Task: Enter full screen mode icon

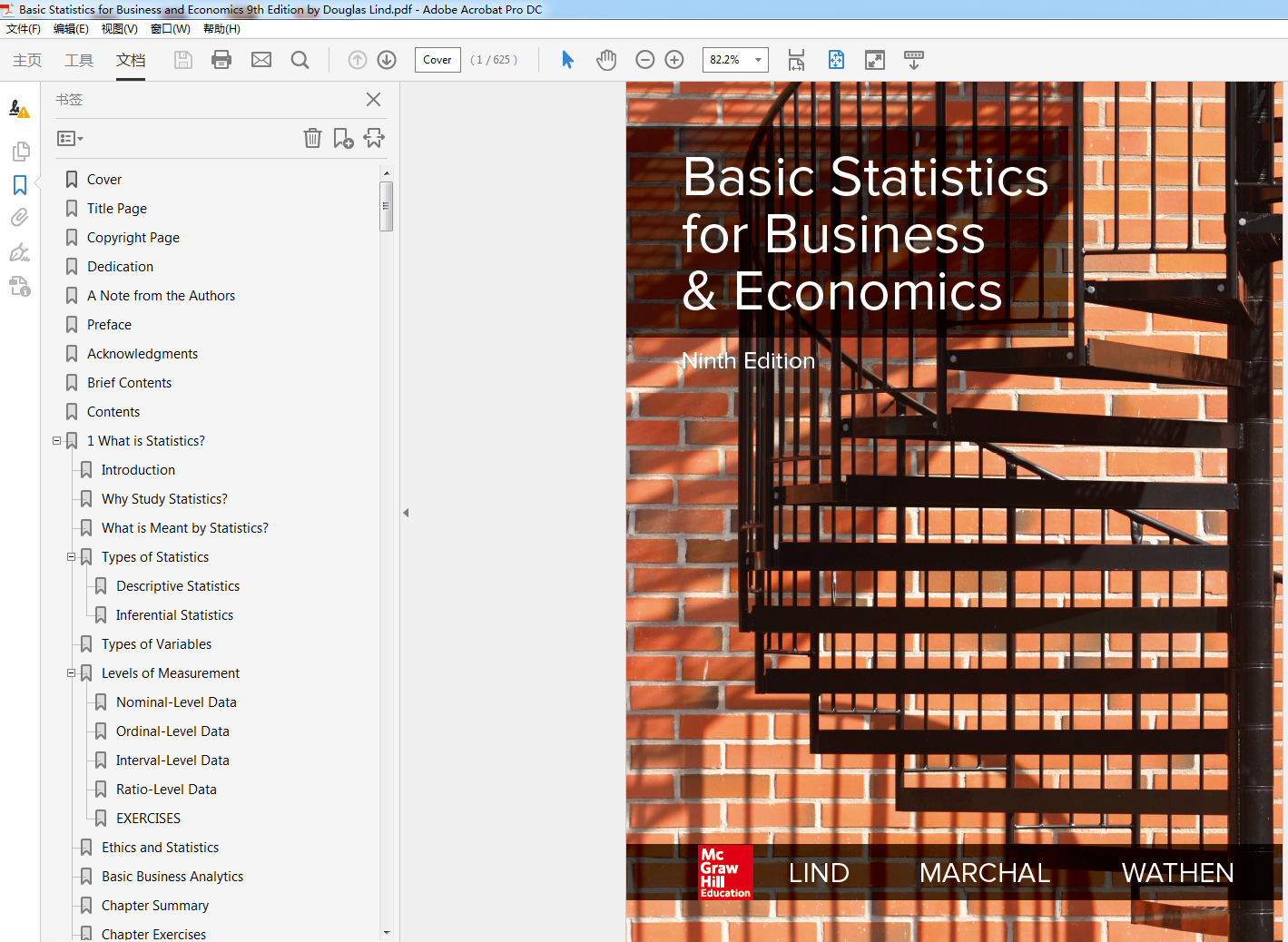Action: pos(875,60)
